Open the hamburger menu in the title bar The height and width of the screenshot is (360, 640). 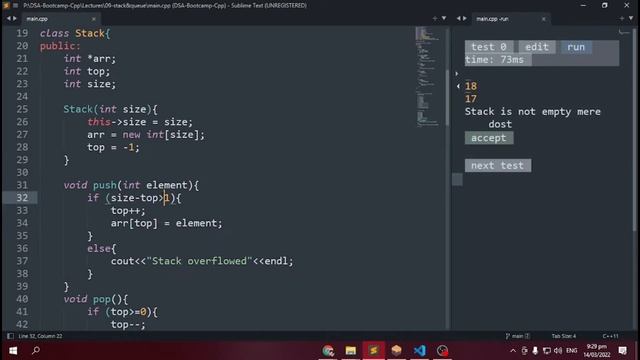[16, 5]
